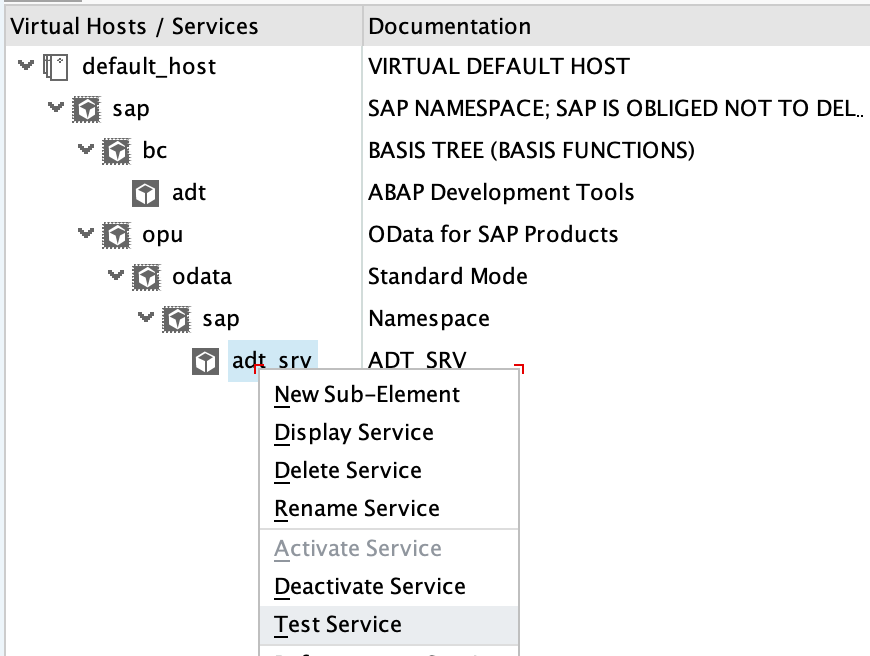Collapse the odata tree node
Image resolution: width=870 pixels, height=656 pixels.
(118, 277)
